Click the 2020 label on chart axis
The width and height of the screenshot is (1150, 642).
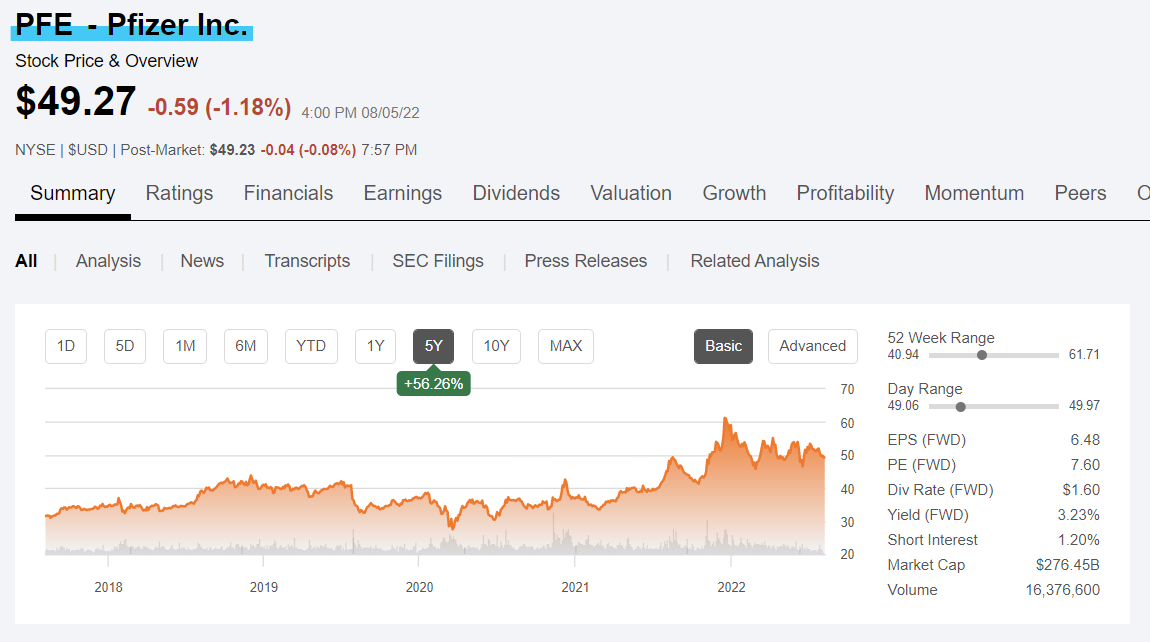pos(420,588)
